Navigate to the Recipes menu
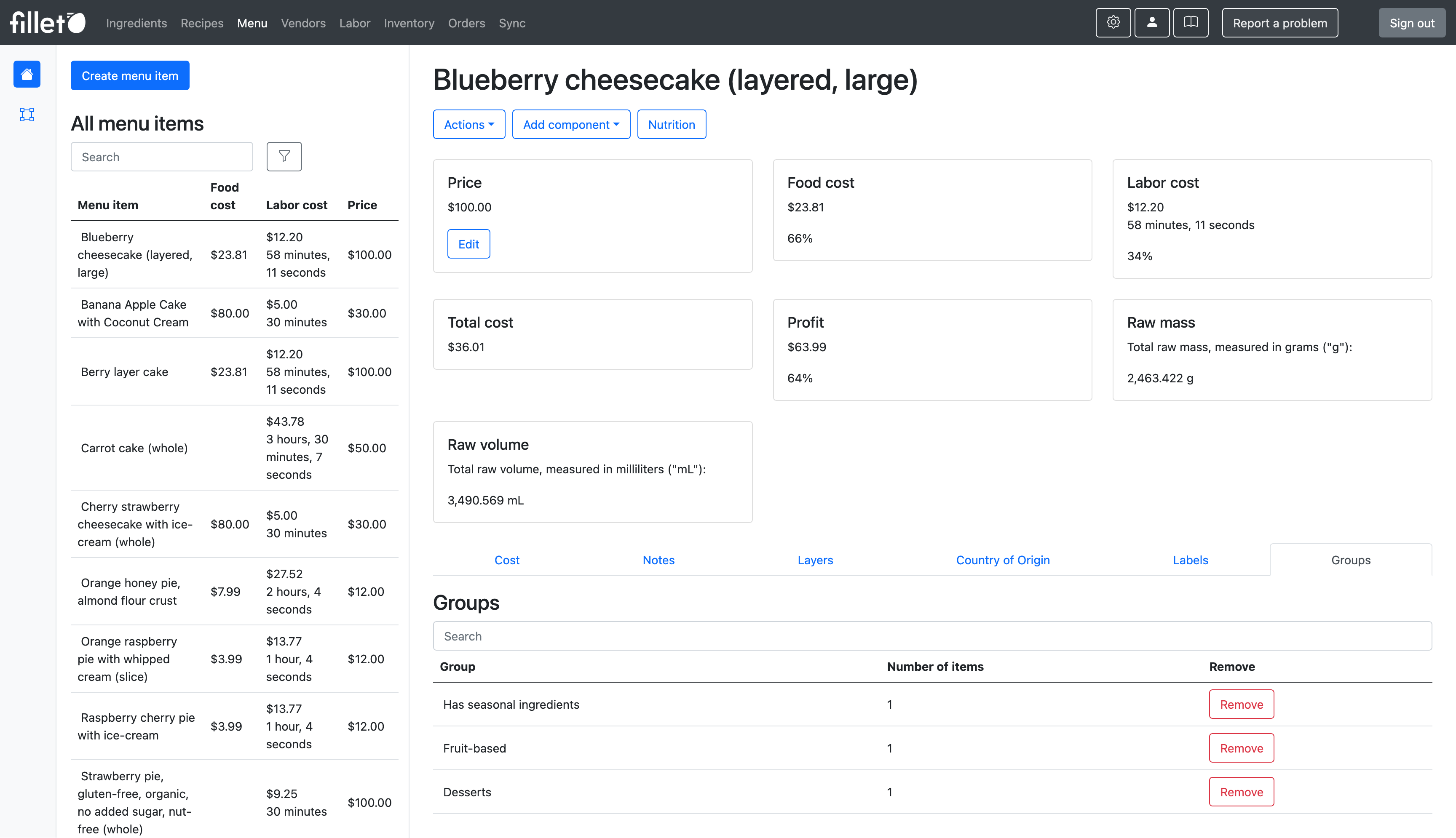The height and width of the screenshot is (838, 1456). pos(201,23)
